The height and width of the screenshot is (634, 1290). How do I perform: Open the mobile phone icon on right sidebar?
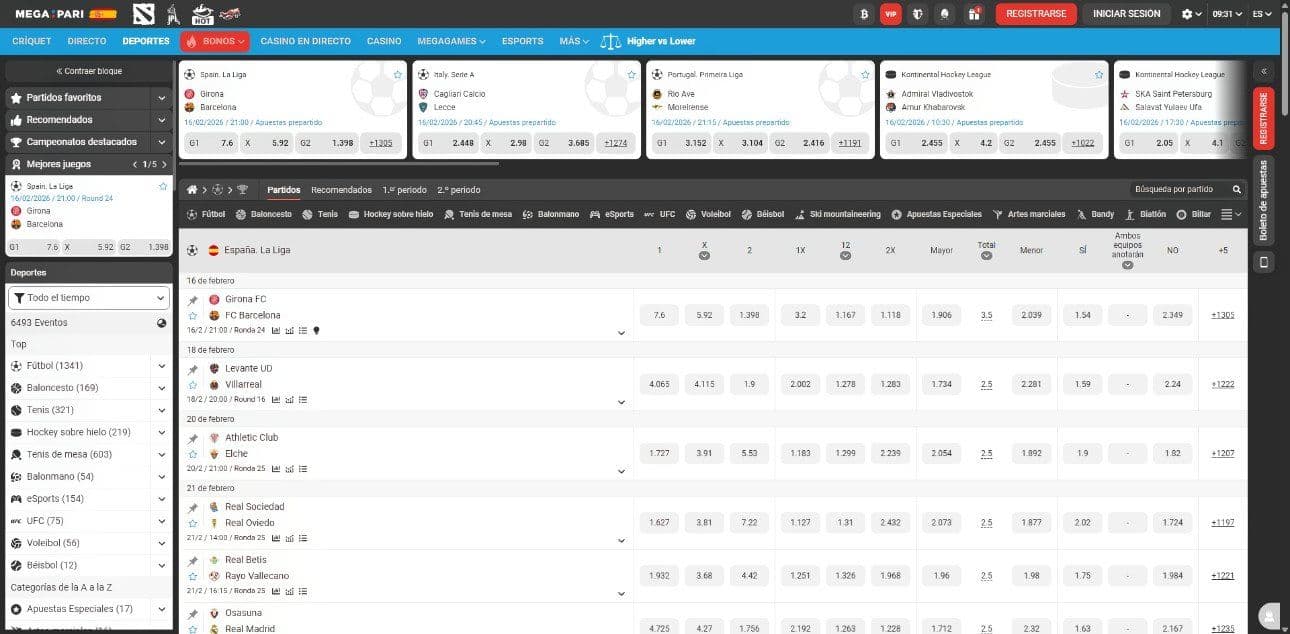click(1264, 263)
